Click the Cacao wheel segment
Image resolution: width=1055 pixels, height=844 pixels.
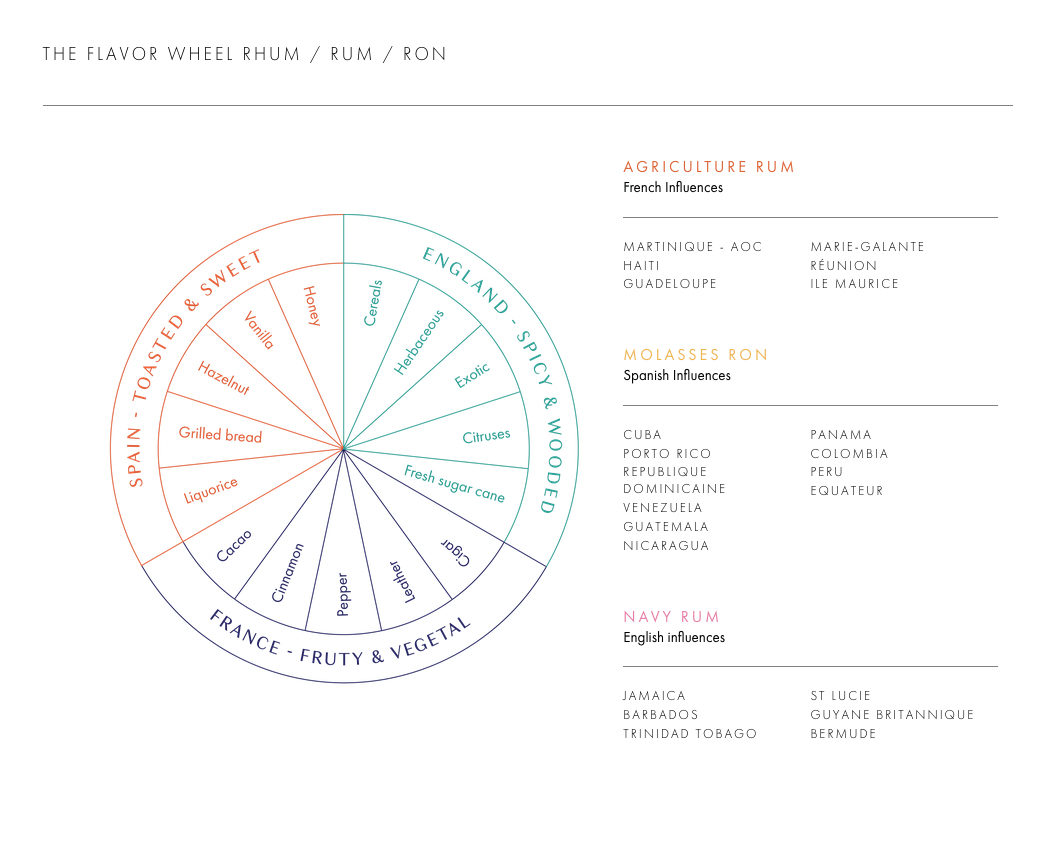(234, 545)
